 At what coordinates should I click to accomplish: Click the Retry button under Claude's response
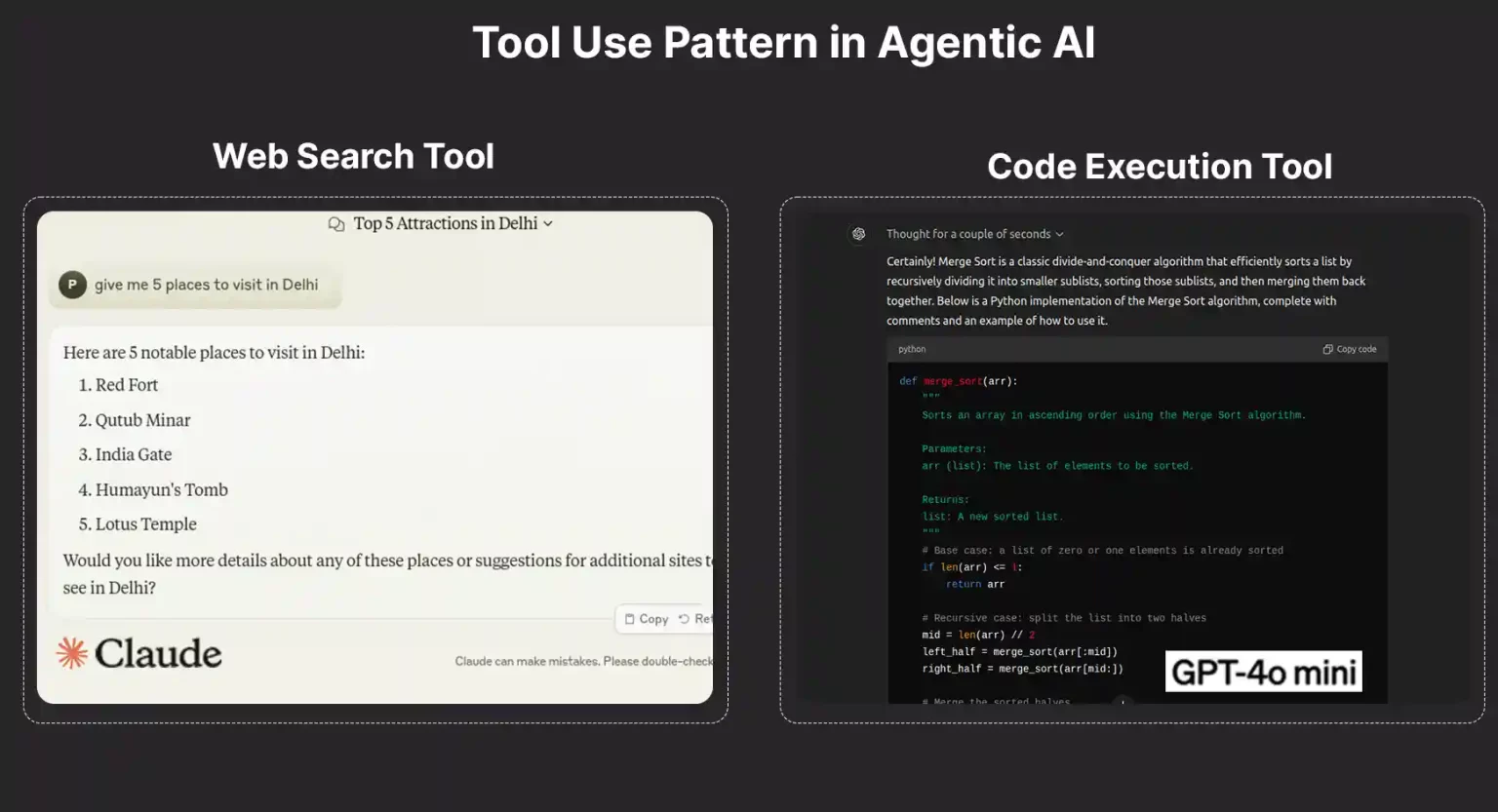(x=695, y=619)
